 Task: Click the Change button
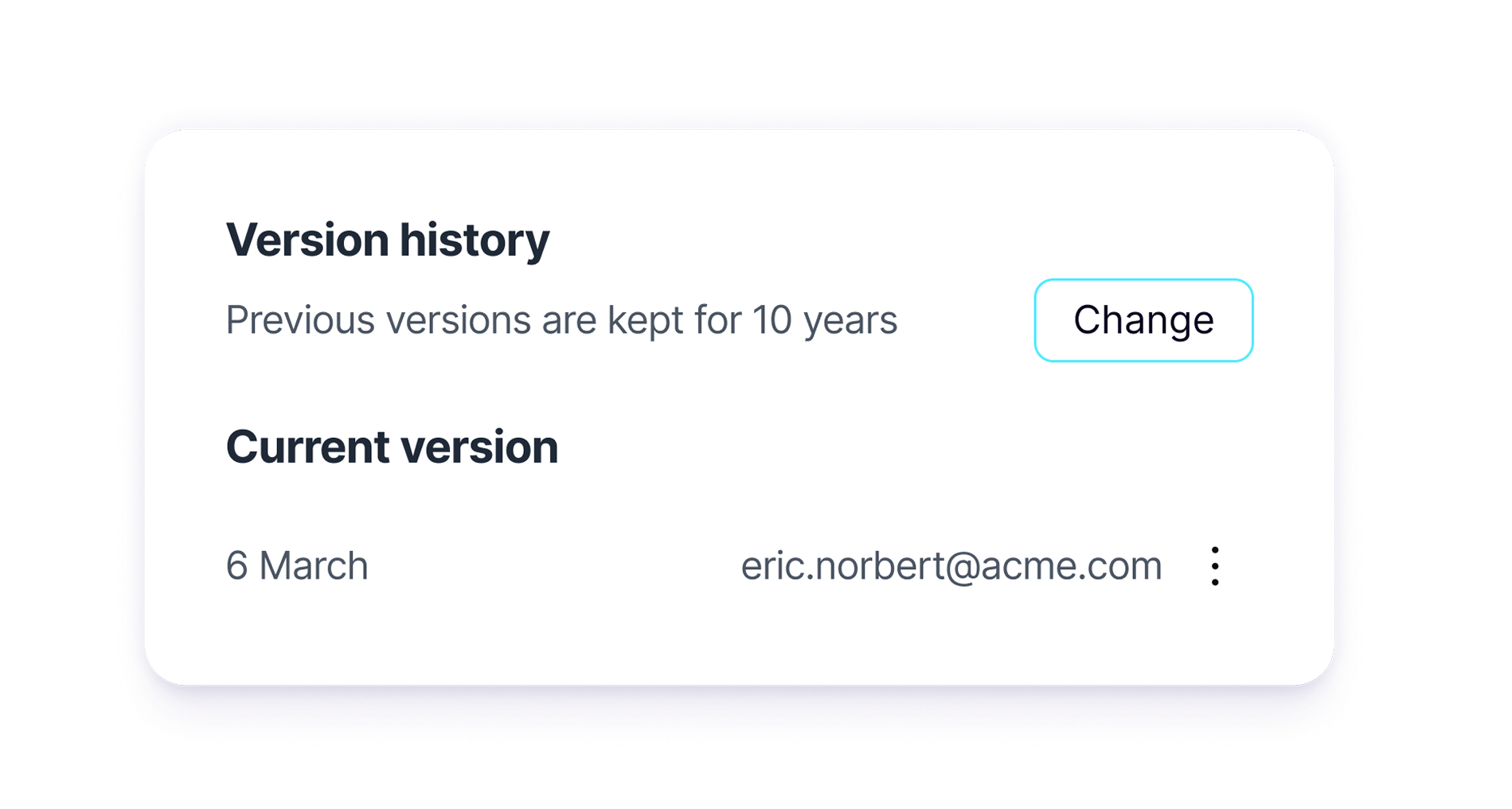click(x=1143, y=320)
